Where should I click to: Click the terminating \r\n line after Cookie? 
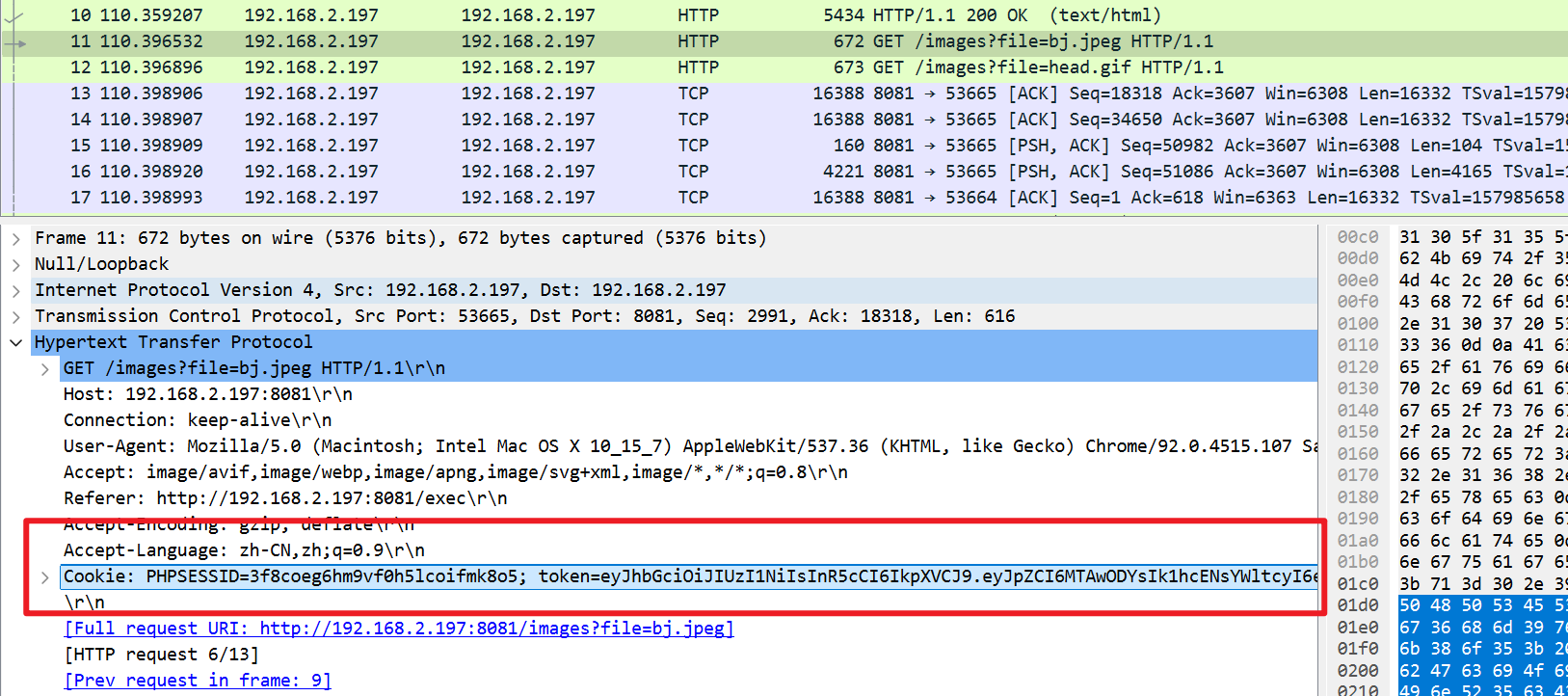[84, 602]
